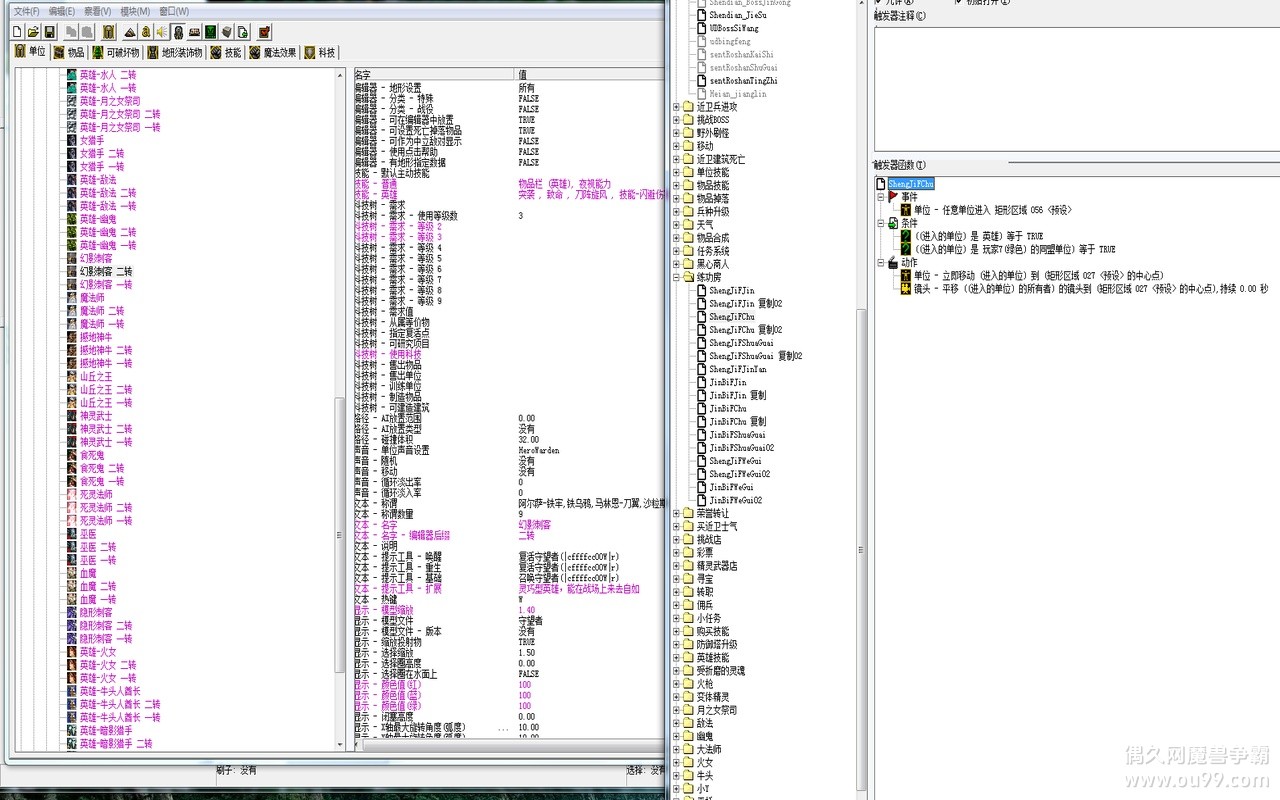Click the portrait icon beside 英雄-火女
The width and height of the screenshot is (1280, 800).
[x=72, y=651]
